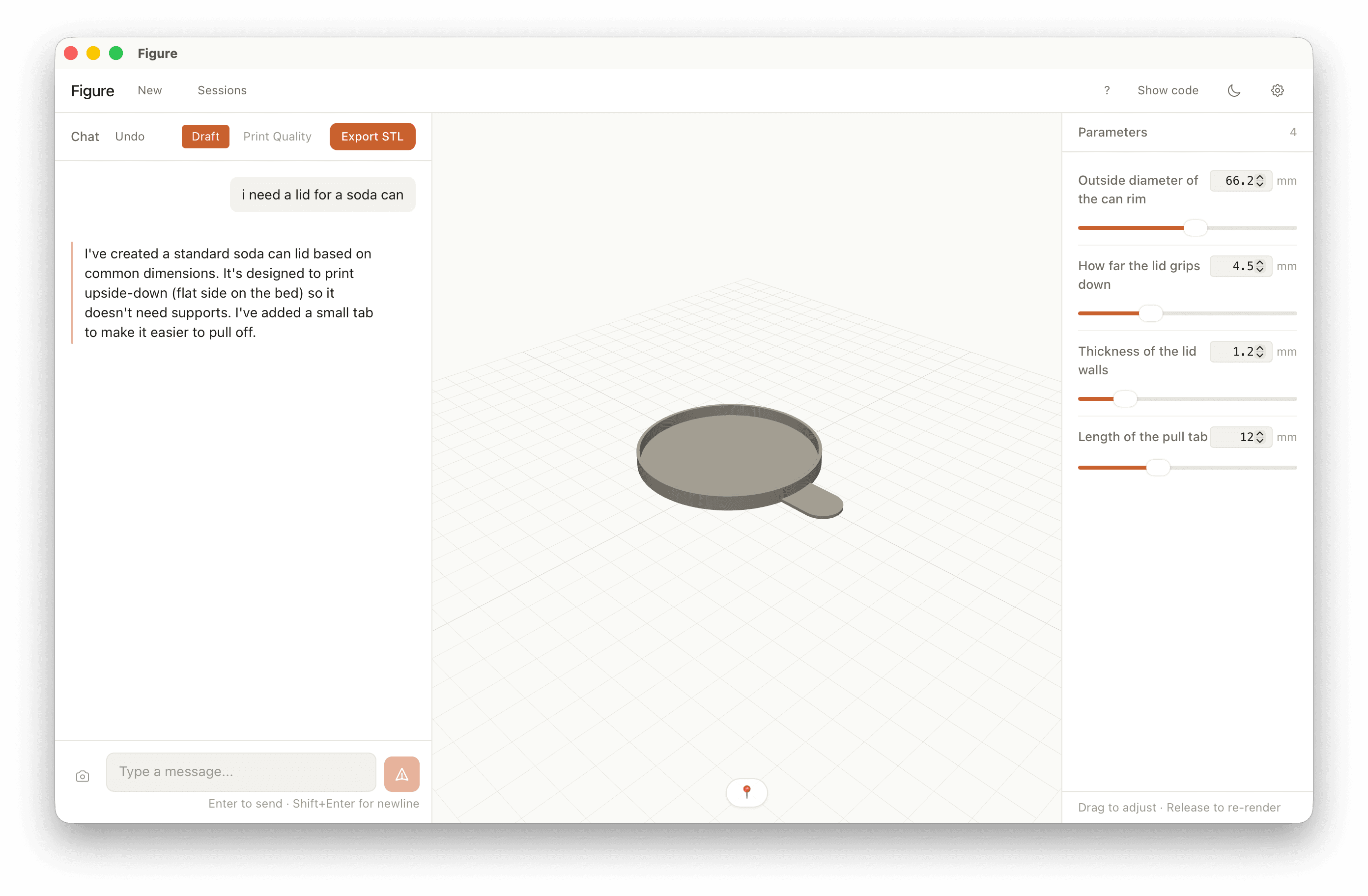The image size is (1368, 896).
Task: Click the outside diameter slider handle
Action: pos(1195,227)
